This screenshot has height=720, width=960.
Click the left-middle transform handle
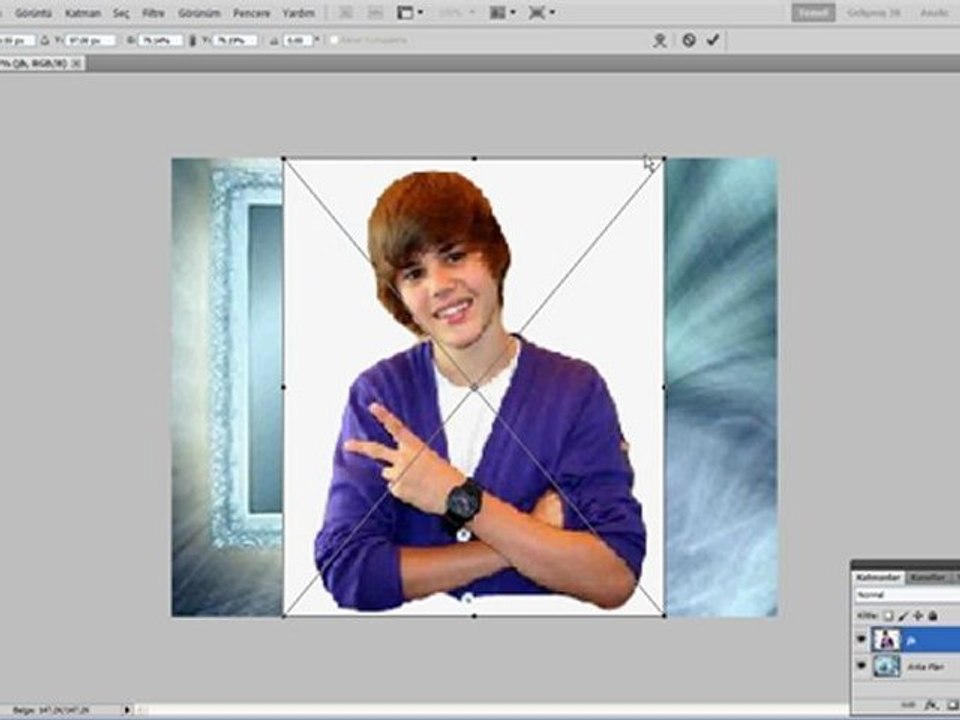(283, 387)
